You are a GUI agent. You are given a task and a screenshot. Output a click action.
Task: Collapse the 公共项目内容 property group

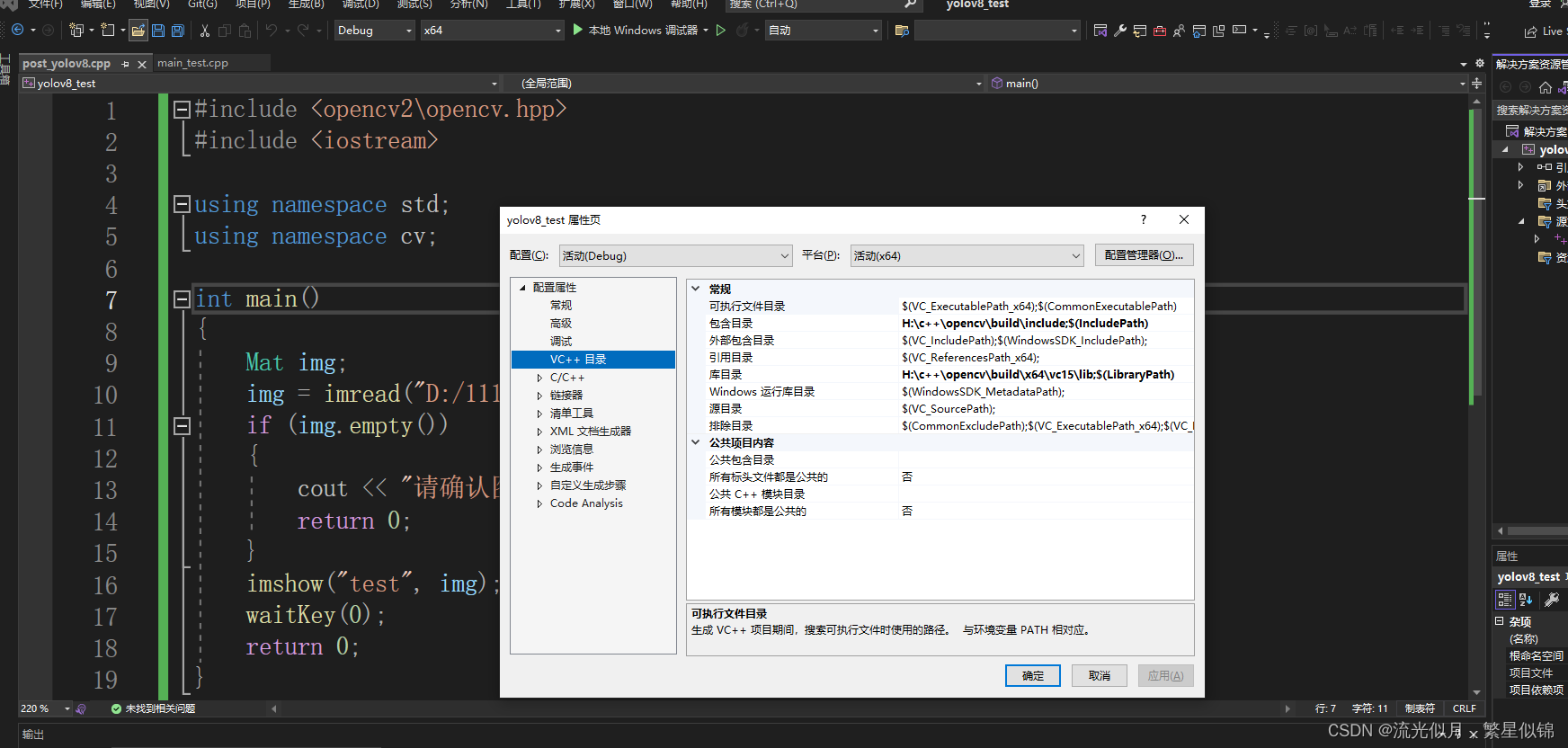tap(696, 442)
